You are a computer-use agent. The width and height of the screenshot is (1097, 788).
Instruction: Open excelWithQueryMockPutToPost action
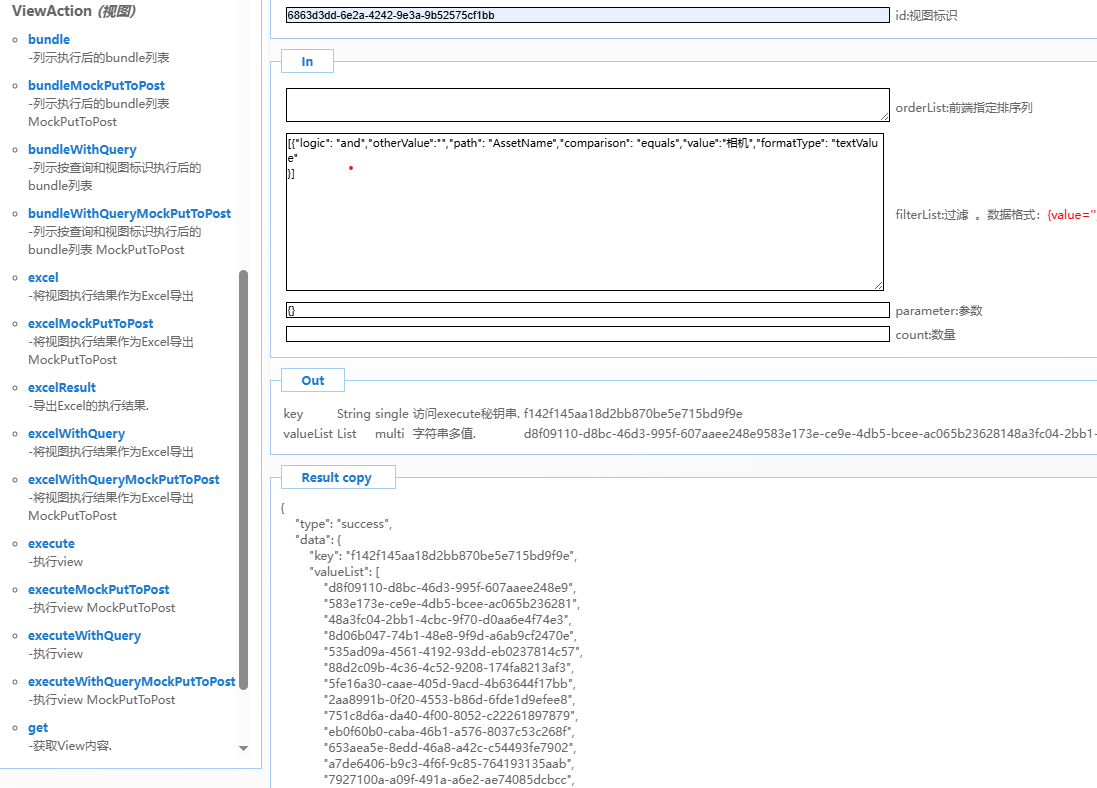[x=123, y=480]
